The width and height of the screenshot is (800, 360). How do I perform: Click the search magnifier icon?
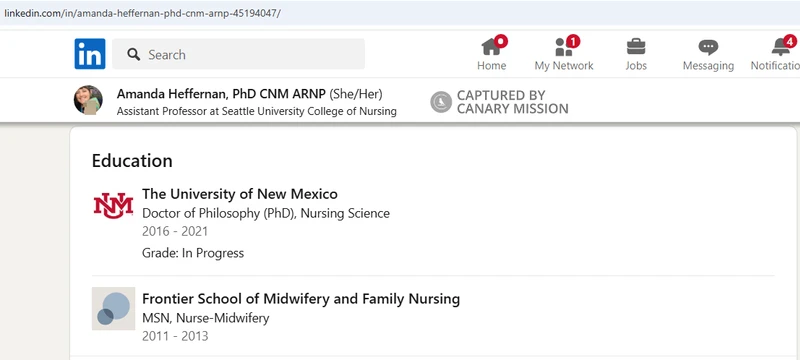tap(134, 54)
